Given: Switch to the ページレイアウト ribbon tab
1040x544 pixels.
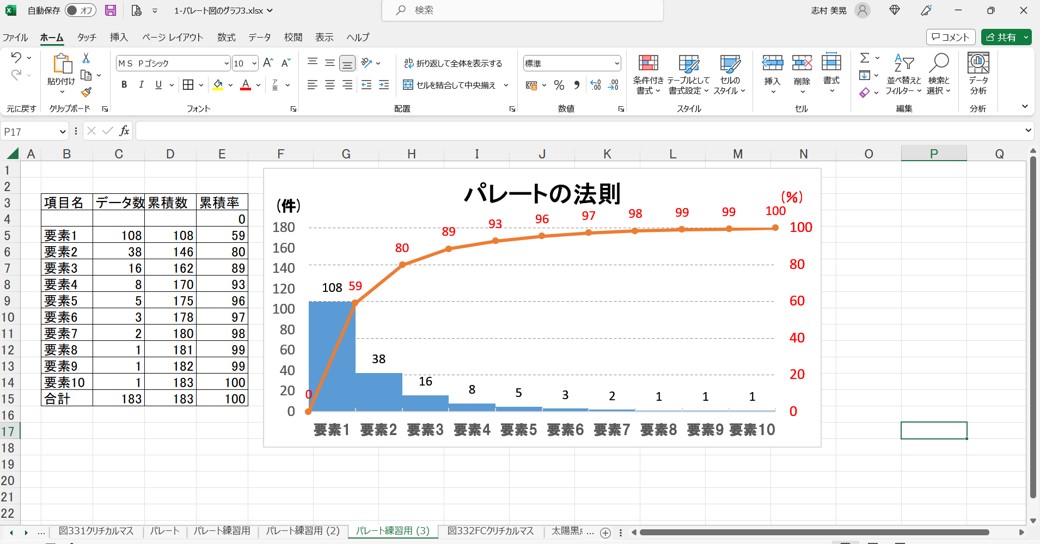Looking at the screenshot, I should coord(172,37).
